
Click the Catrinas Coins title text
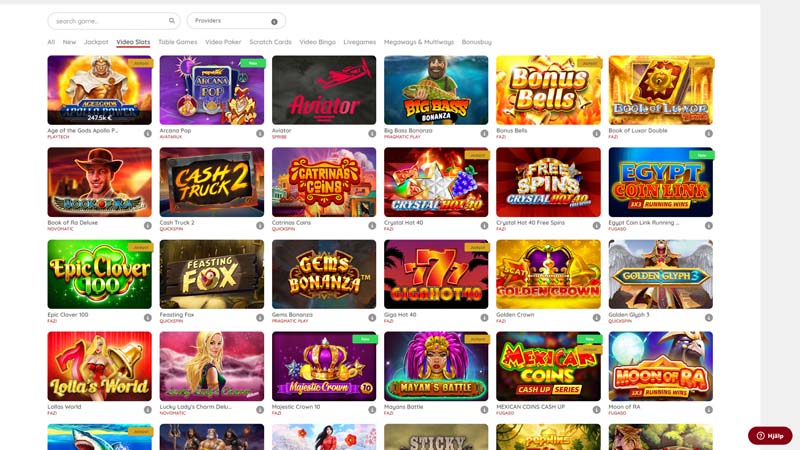[291, 222]
